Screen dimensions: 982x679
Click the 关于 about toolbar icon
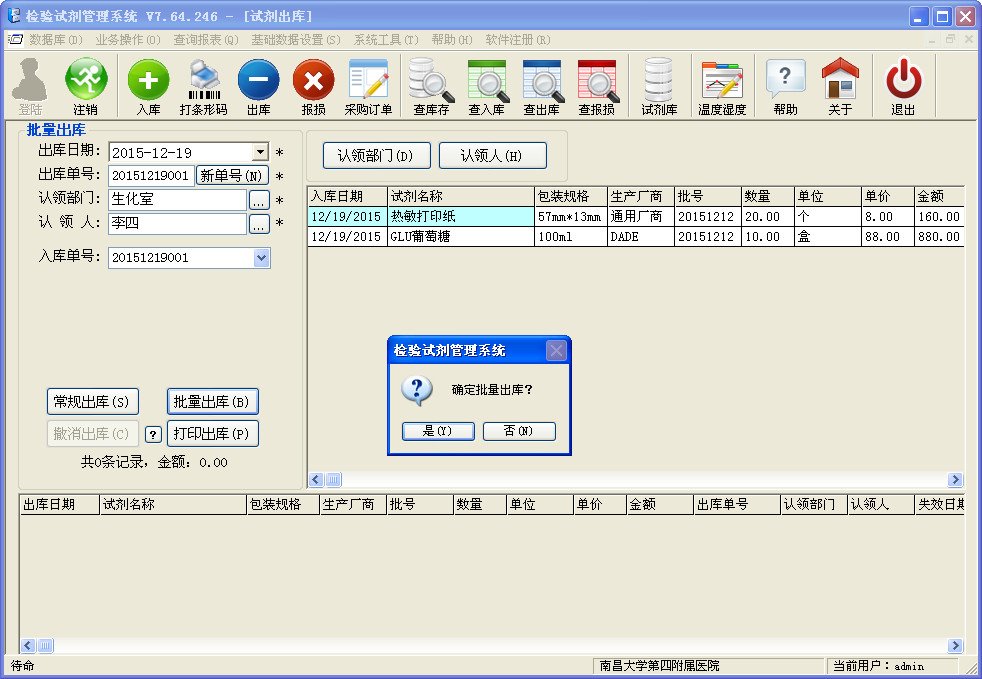click(x=840, y=86)
